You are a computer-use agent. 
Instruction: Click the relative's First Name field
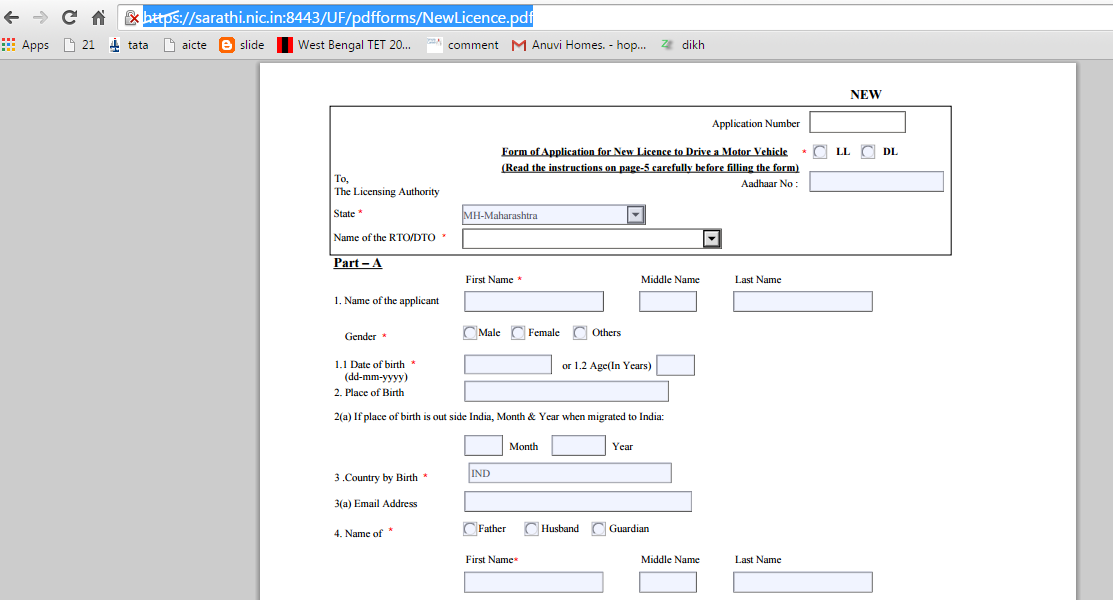534,582
